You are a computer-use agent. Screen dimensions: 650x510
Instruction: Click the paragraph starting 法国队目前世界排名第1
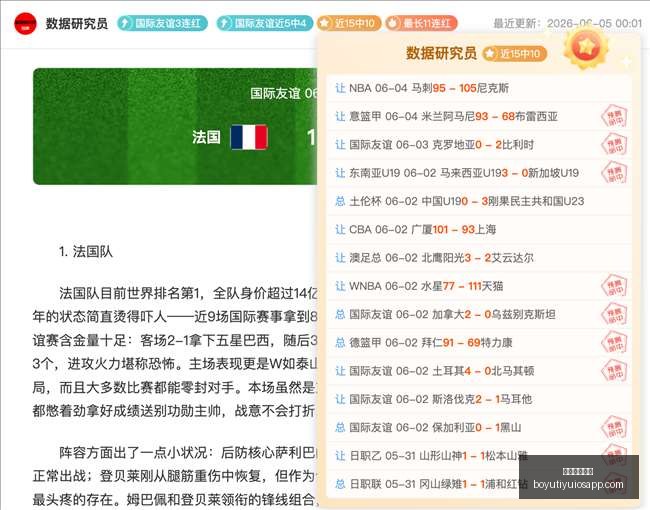(x=175, y=352)
